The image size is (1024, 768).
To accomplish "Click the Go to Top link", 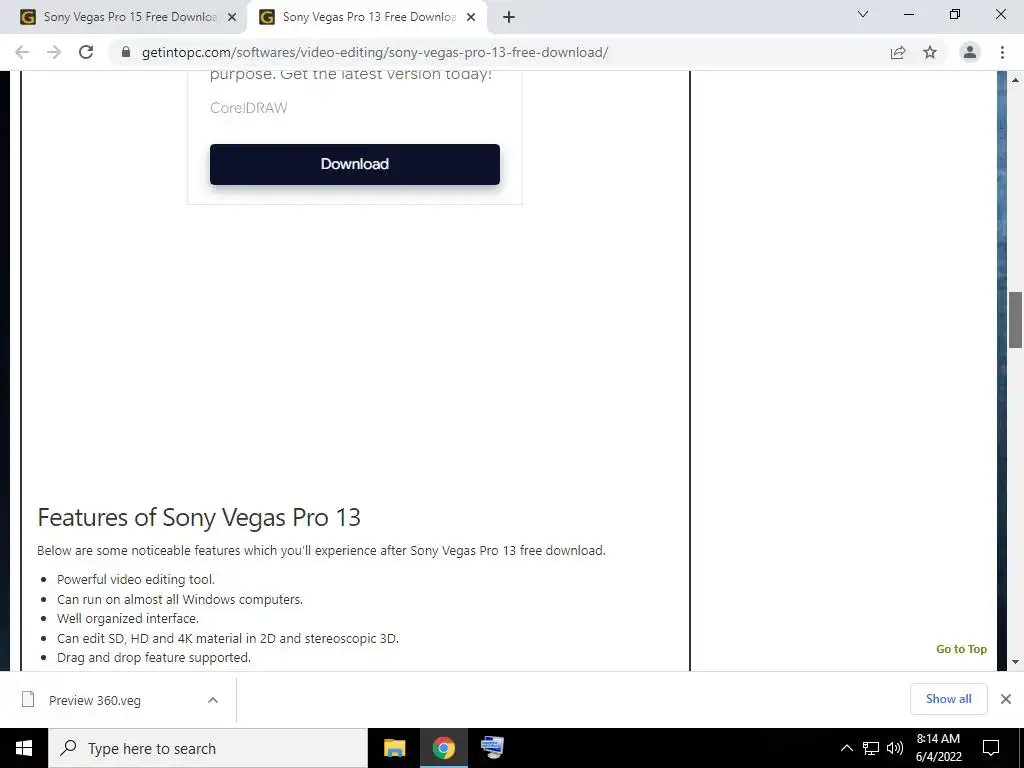I will 961,648.
